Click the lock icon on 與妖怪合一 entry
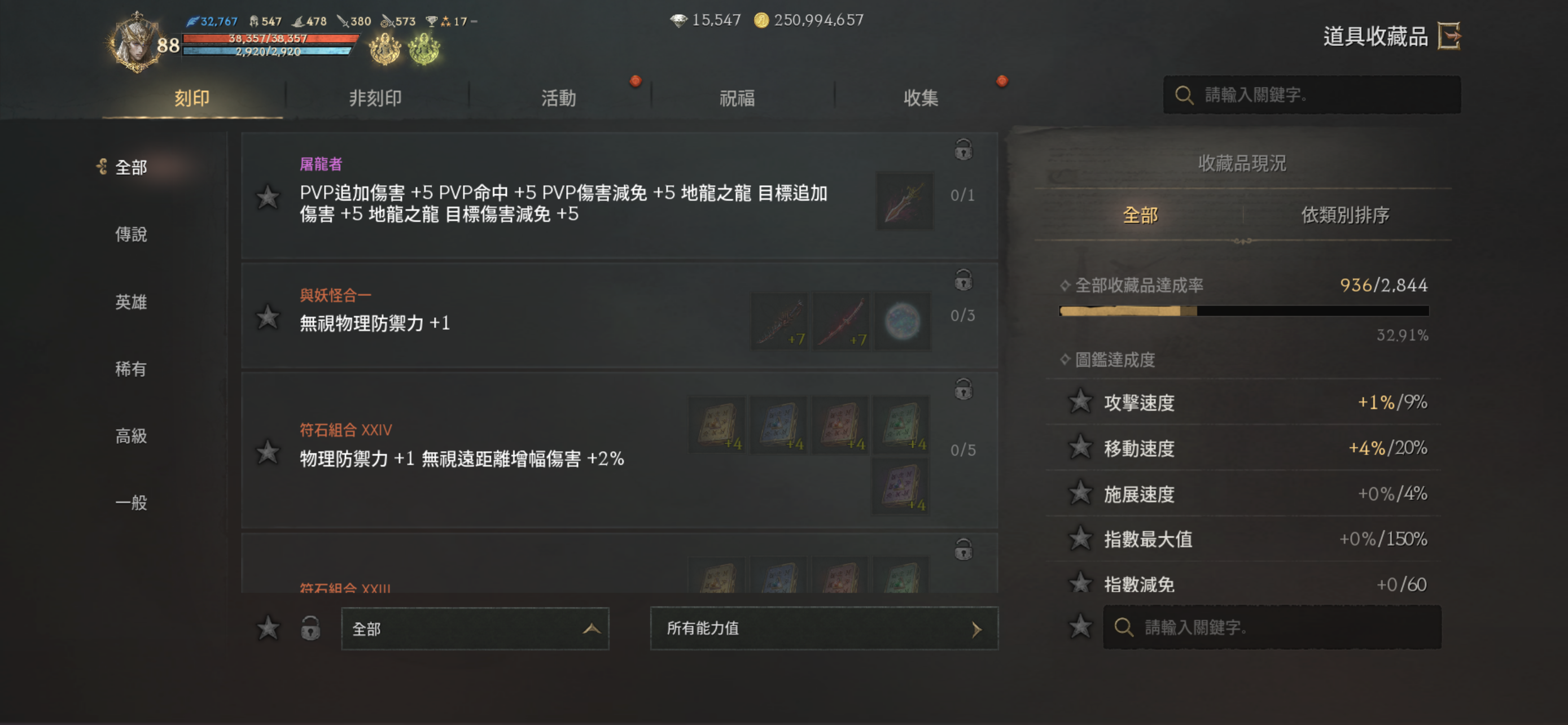 click(x=963, y=281)
